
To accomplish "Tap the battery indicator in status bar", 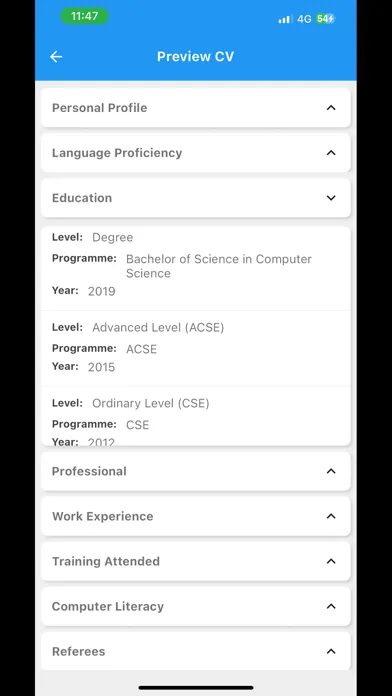I will 325,19.
